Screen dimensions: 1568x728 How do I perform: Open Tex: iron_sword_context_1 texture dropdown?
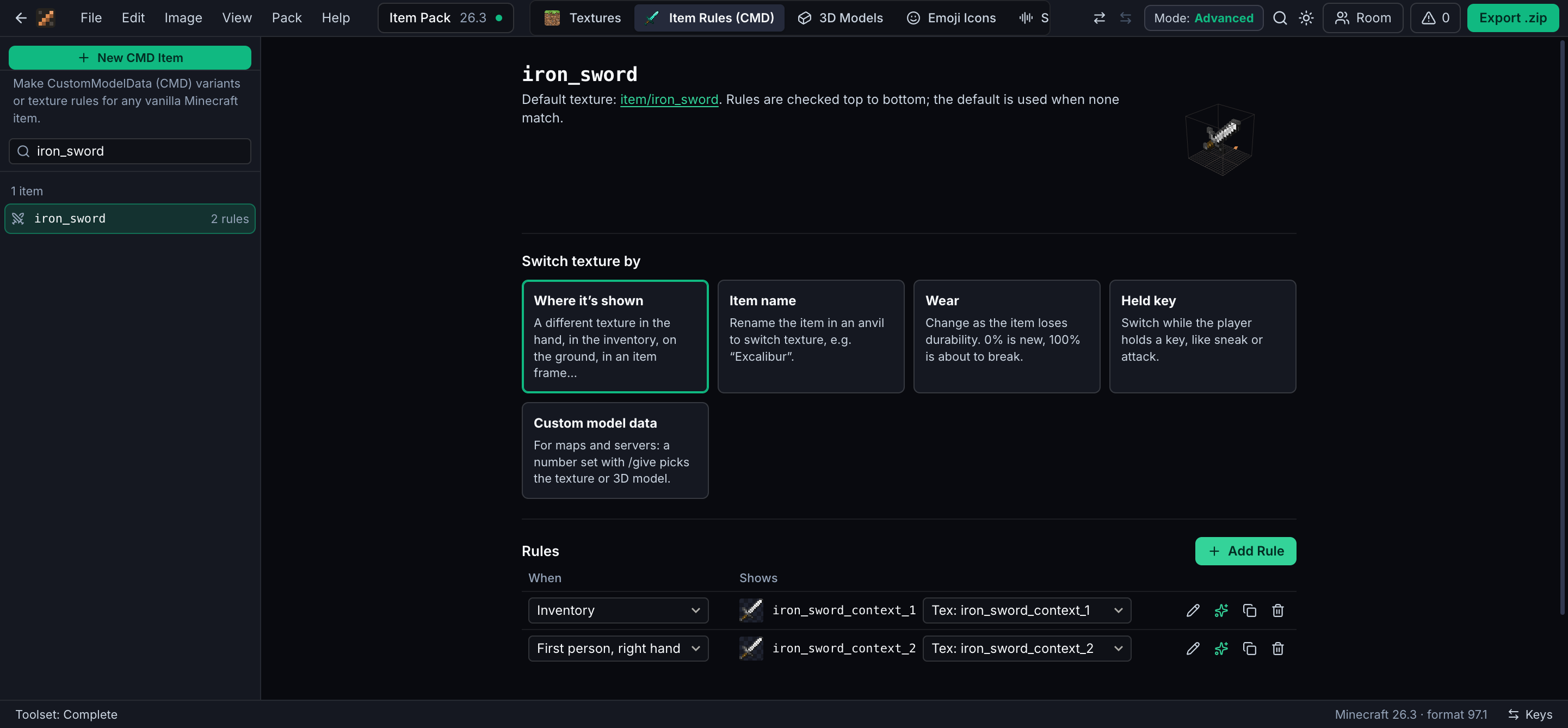[1027, 610]
